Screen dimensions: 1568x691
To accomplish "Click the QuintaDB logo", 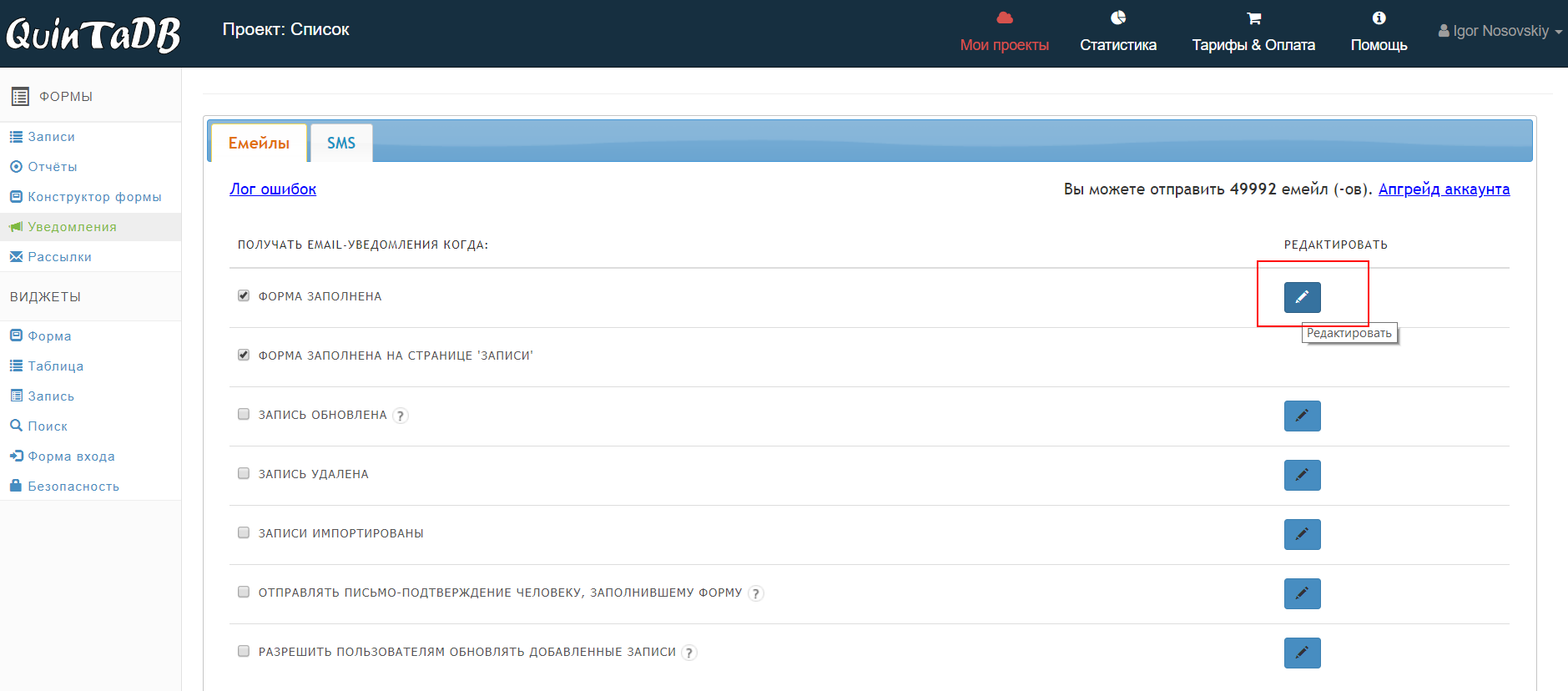I will (93, 35).
